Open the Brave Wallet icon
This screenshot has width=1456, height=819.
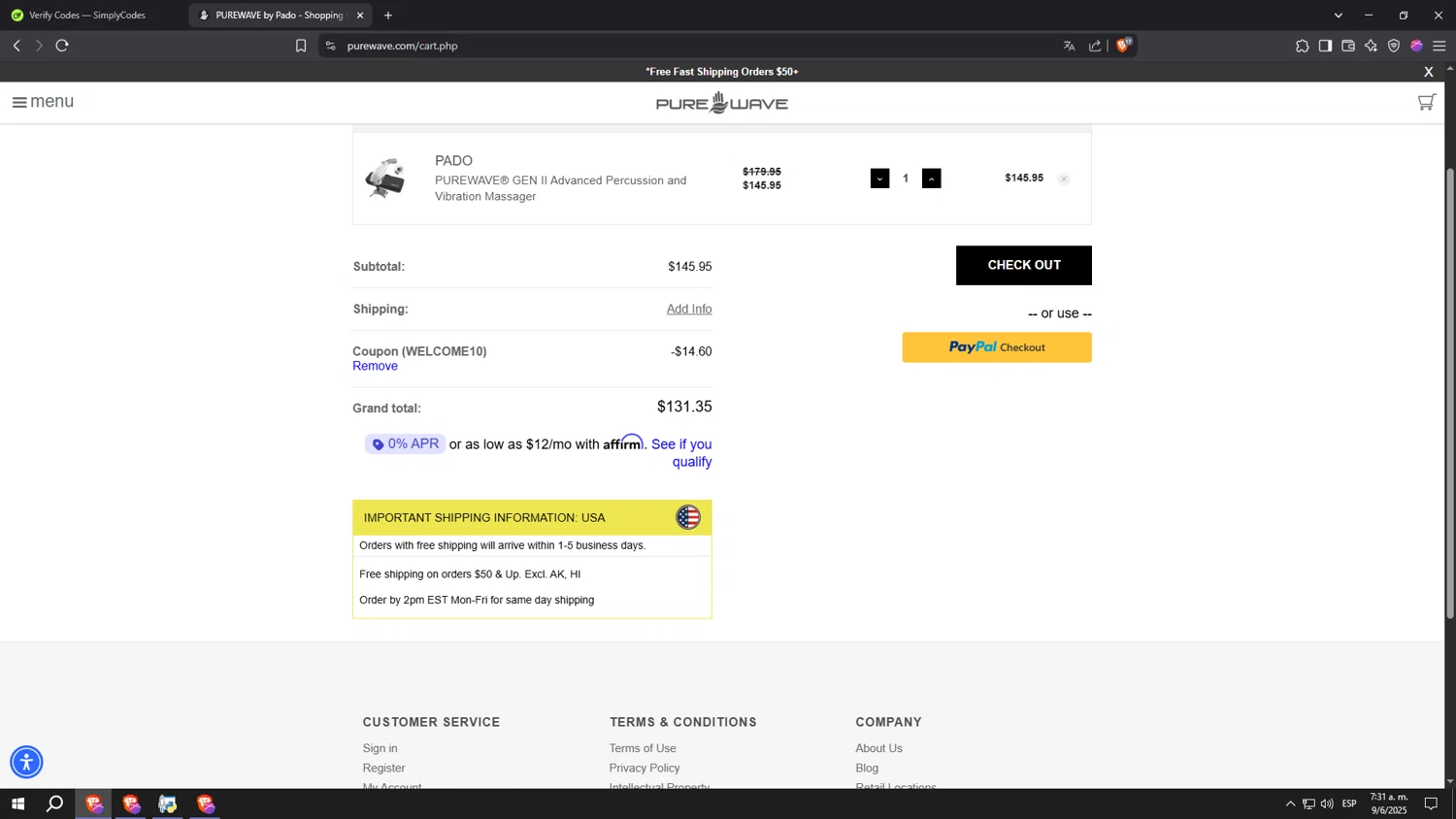click(1348, 46)
